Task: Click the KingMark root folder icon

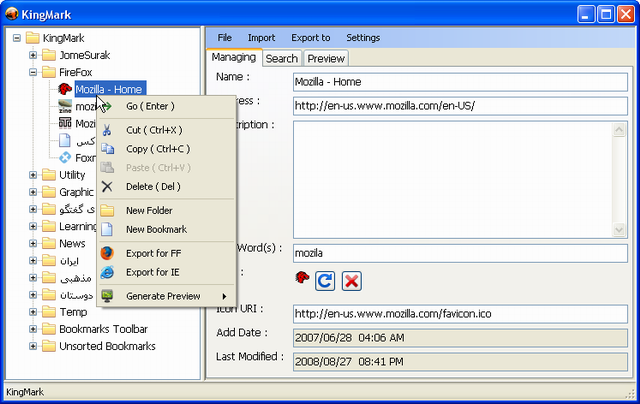Action: click(x=32, y=38)
